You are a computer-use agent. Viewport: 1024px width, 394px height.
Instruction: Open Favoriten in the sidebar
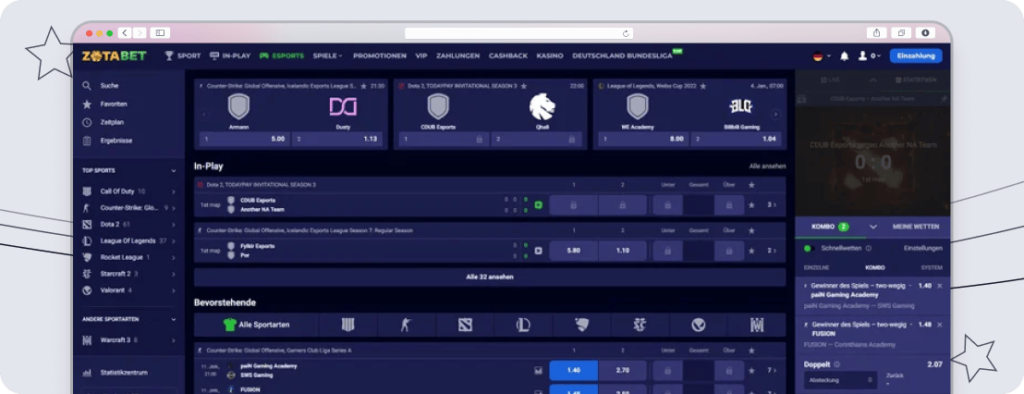tap(113, 104)
